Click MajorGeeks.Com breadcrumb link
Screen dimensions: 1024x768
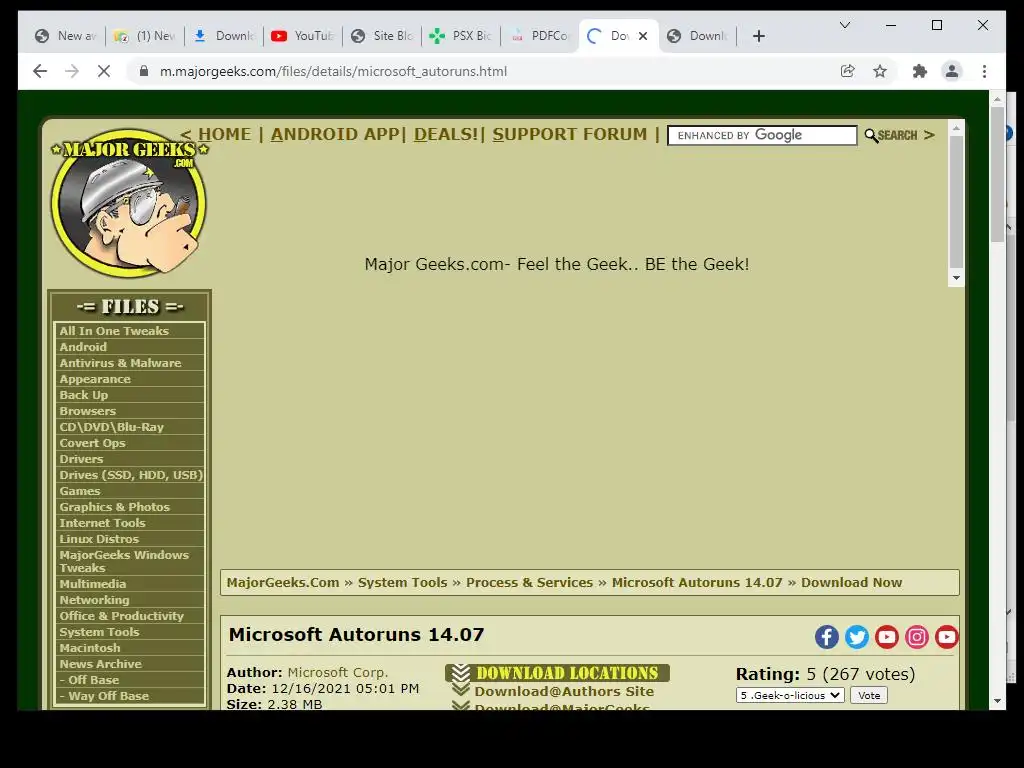tap(283, 583)
